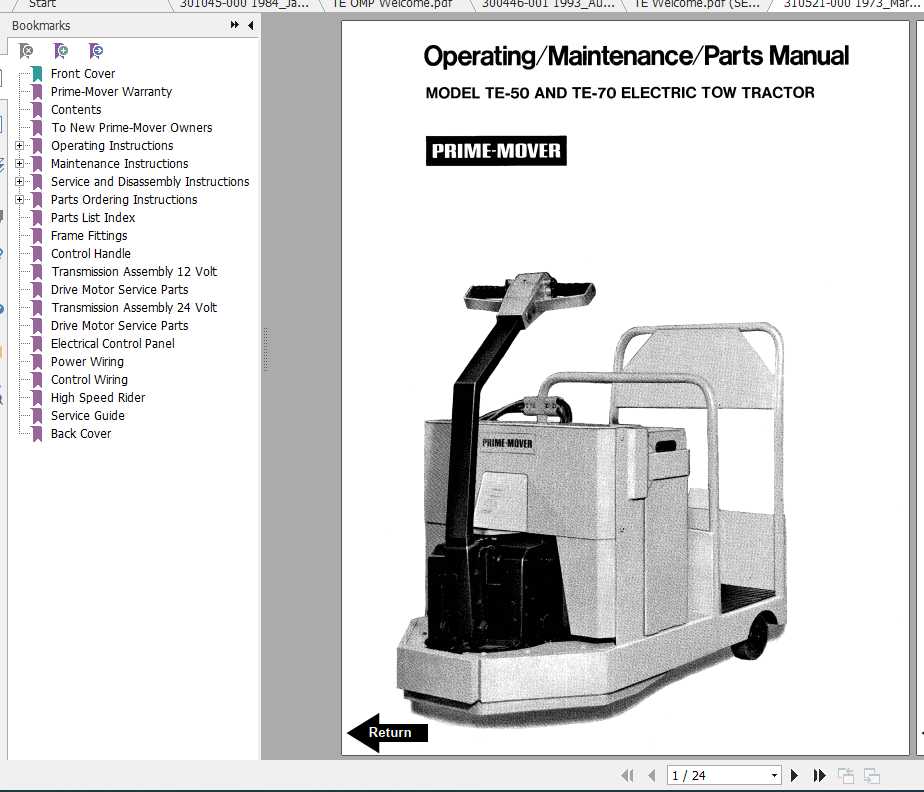
Task: Open the page number dropdown arrow
Action: click(x=775, y=774)
